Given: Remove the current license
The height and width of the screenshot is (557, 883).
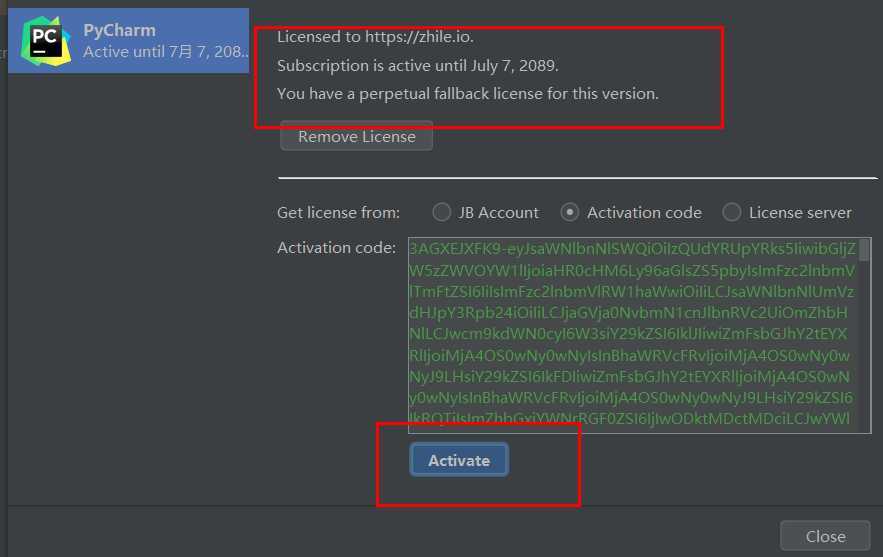Looking at the screenshot, I should pyautogui.click(x=356, y=136).
